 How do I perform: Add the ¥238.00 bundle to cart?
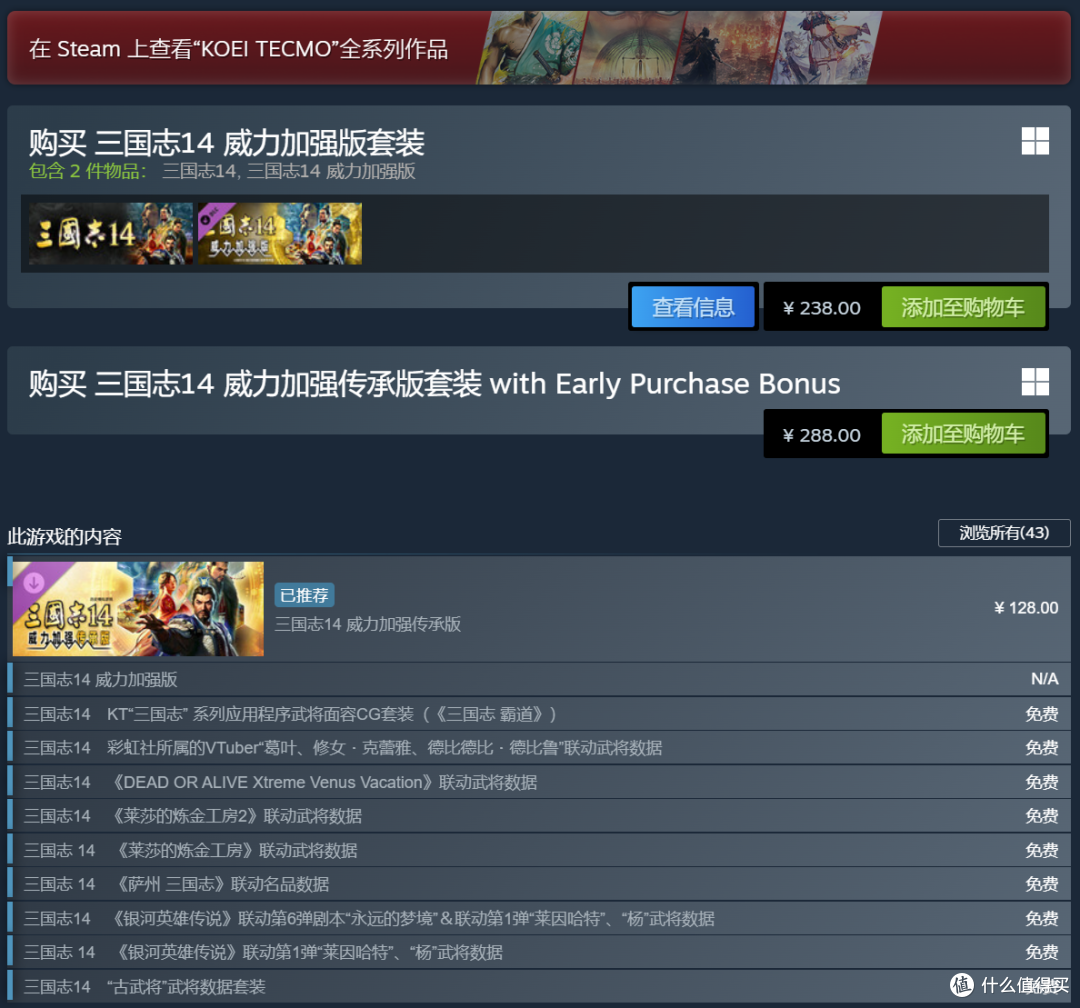pyautogui.click(x=963, y=307)
